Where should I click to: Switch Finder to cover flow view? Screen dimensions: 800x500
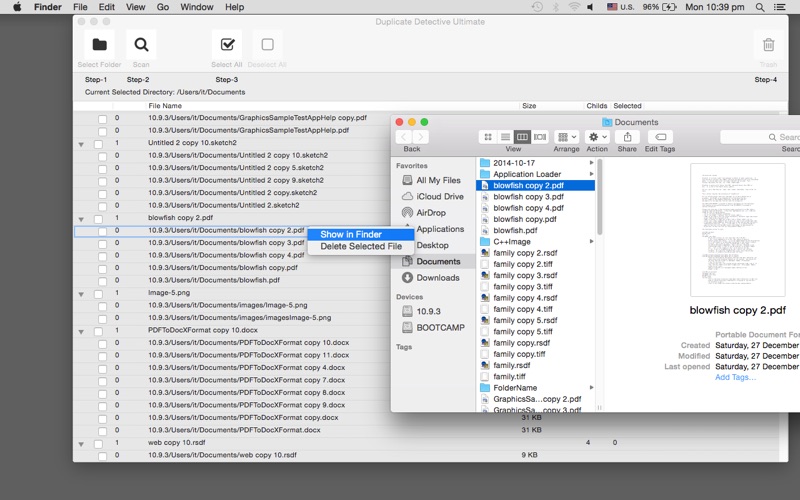coord(540,137)
